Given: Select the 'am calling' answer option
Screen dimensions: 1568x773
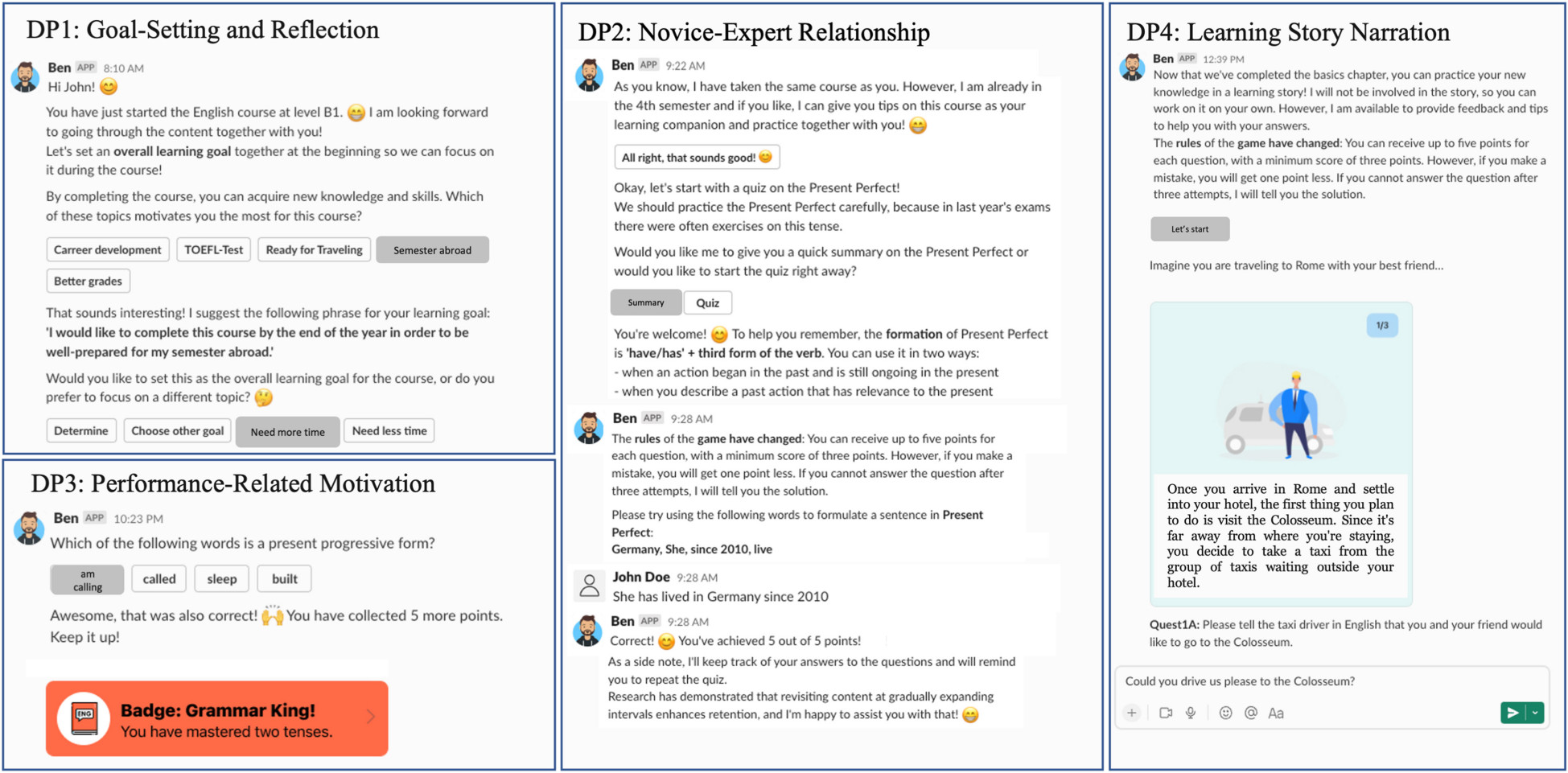Looking at the screenshot, I should 86,578.
